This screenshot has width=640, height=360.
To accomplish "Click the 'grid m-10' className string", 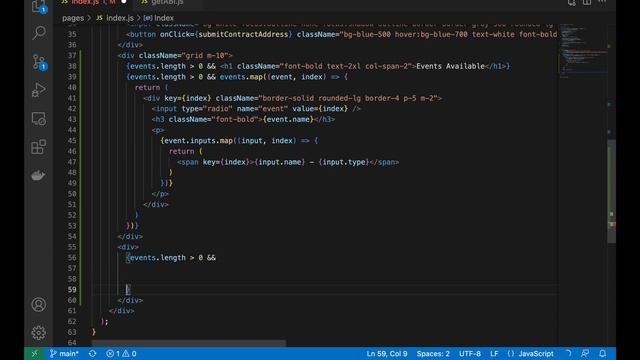I will click(x=204, y=56).
